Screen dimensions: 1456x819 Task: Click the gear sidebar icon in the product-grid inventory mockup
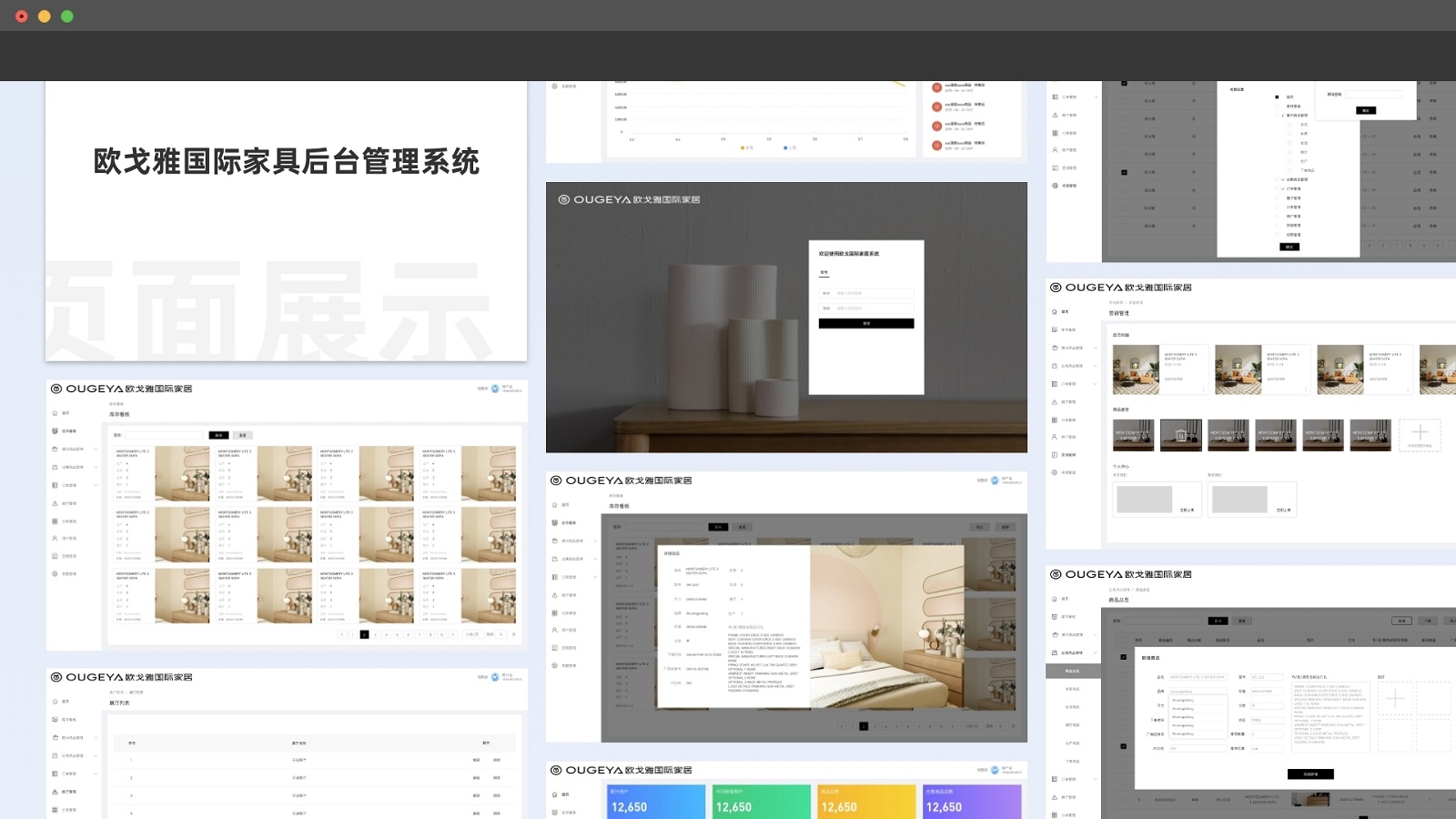55,574
